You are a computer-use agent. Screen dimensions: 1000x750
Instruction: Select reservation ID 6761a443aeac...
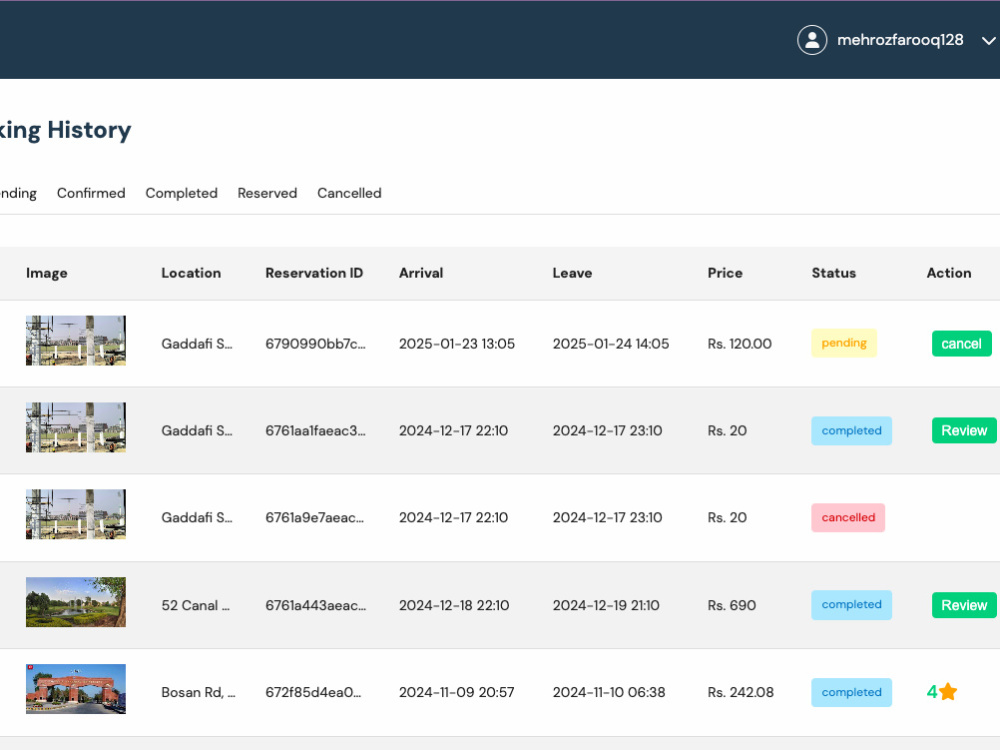316,605
